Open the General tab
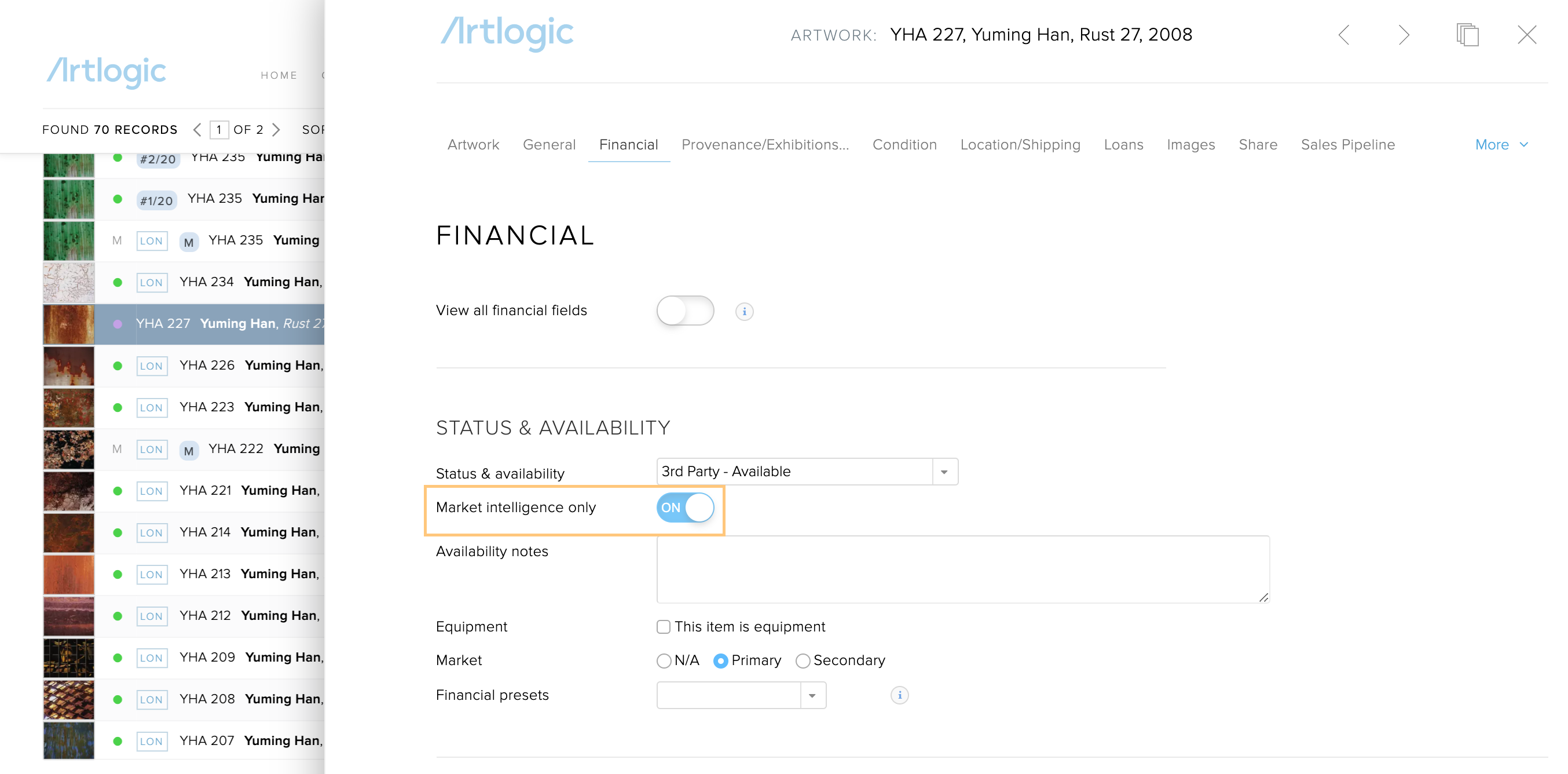1568x774 pixels. click(x=549, y=145)
